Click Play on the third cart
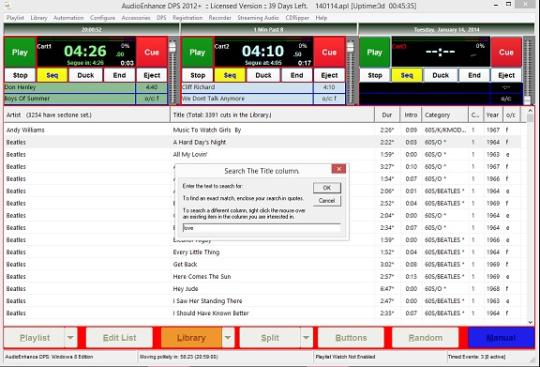 coord(375,52)
